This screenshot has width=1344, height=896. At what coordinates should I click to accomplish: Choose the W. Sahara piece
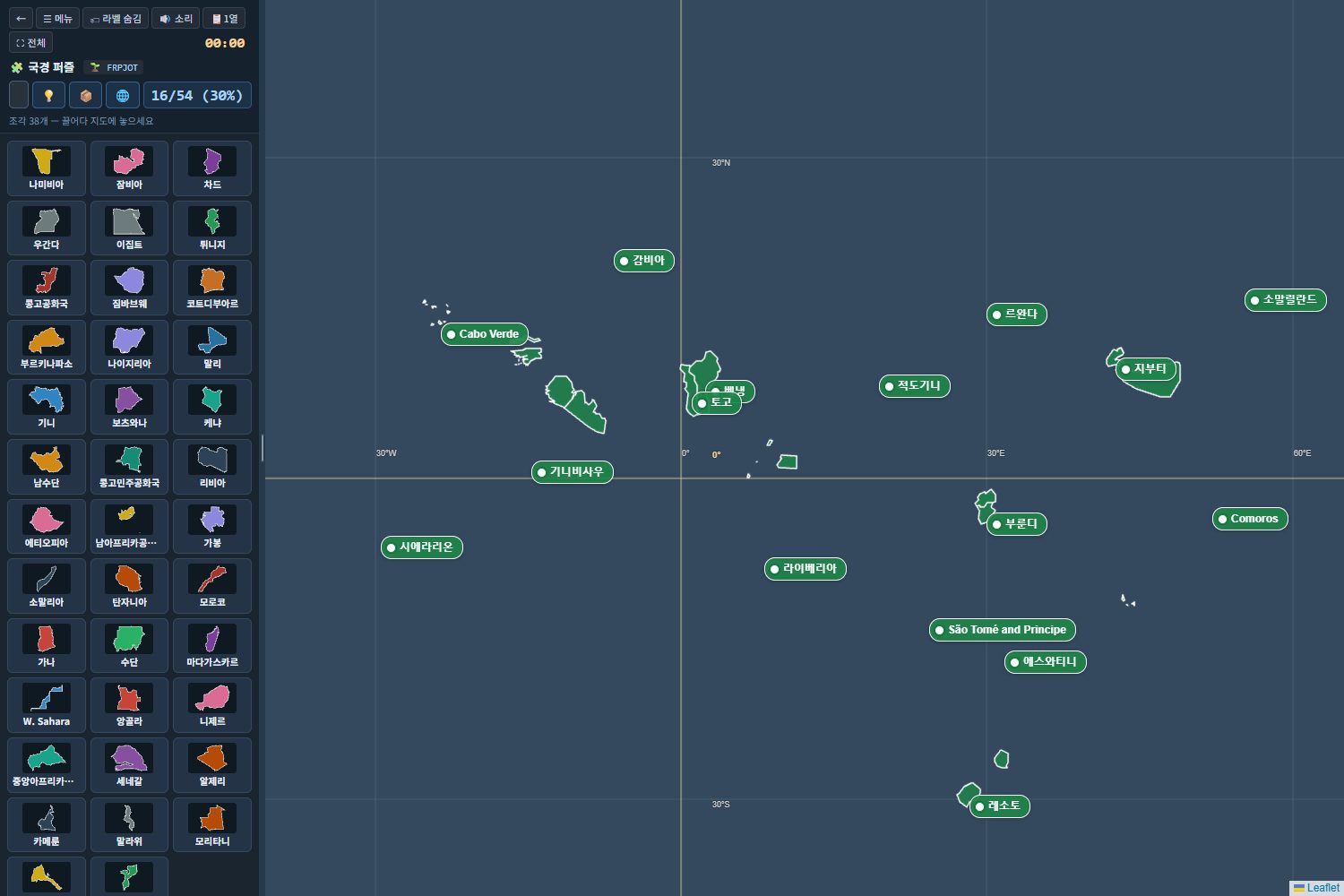click(47, 705)
